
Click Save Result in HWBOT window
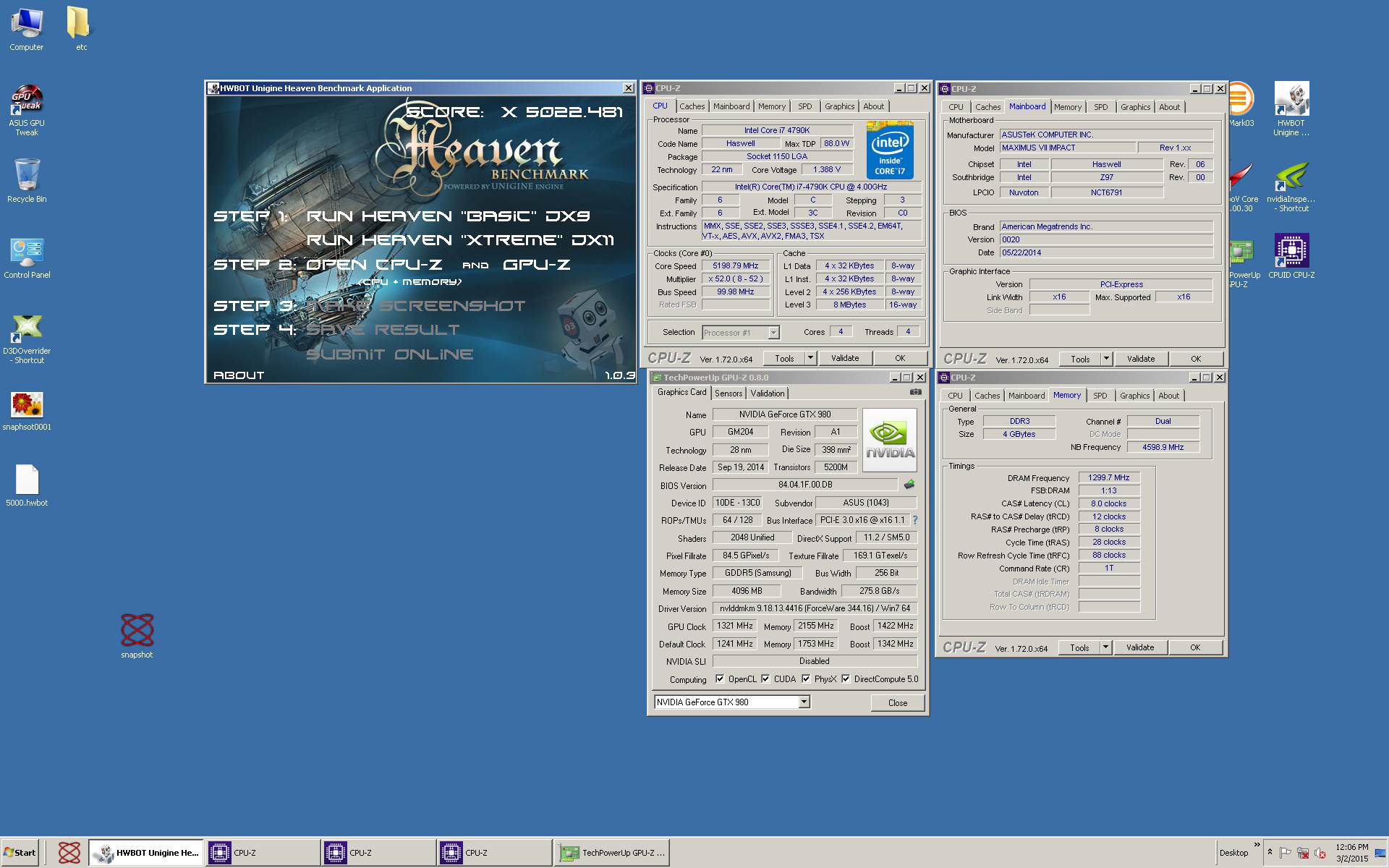(383, 330)
